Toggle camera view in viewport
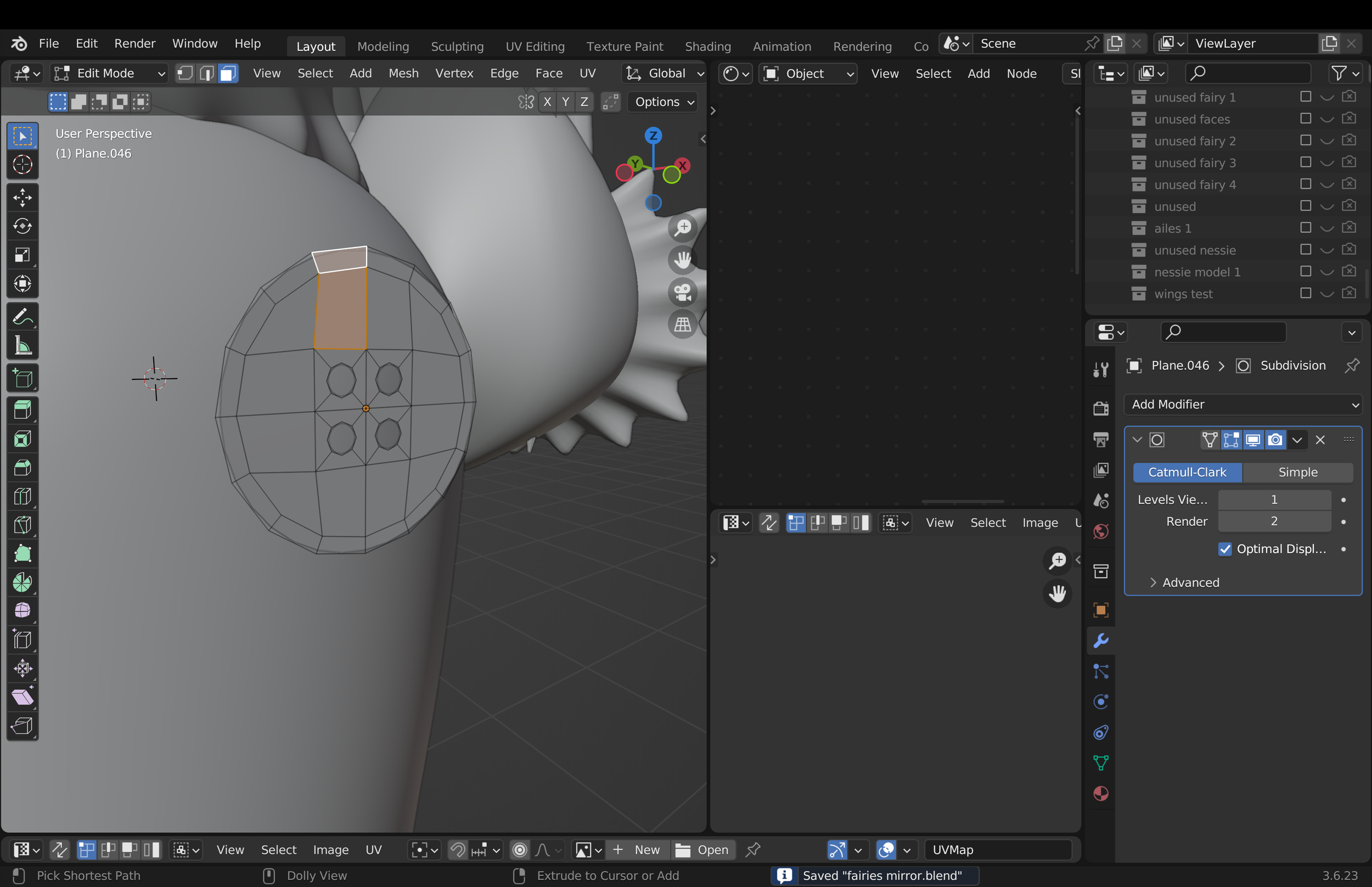Screen dimensions: 1372x887 click(x=682, y=292)
